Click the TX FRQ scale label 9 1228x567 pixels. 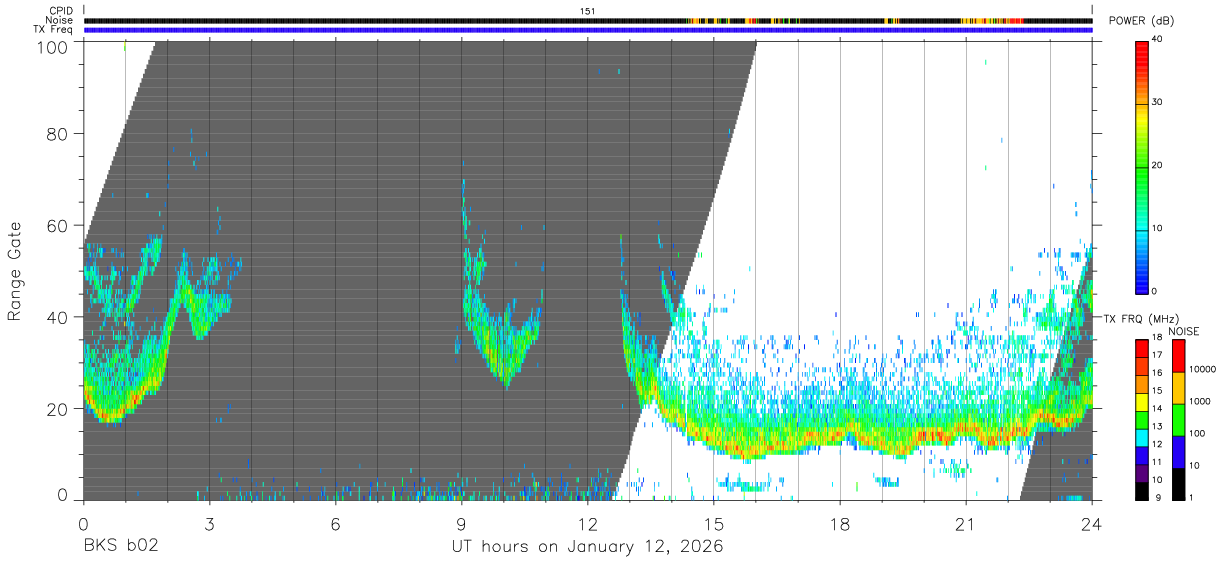click(x=1156, y=497)
